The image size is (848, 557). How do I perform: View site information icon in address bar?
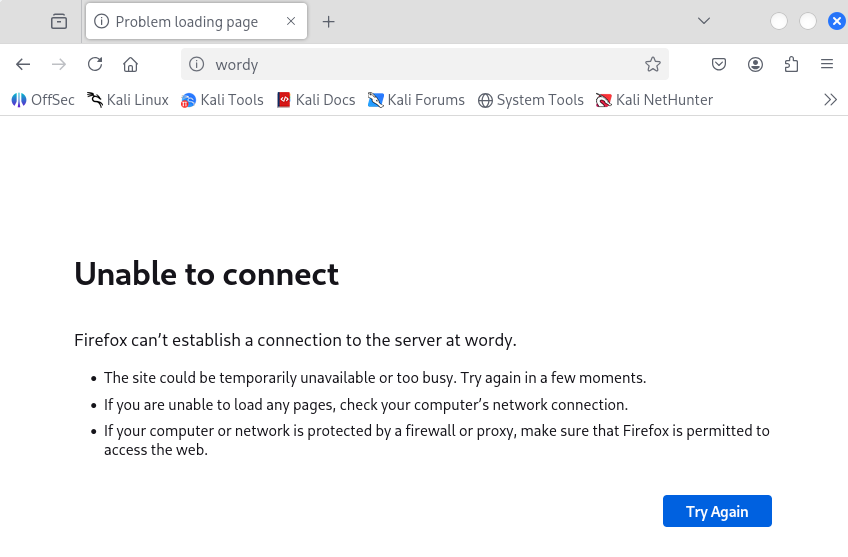(x=197, y=64)
